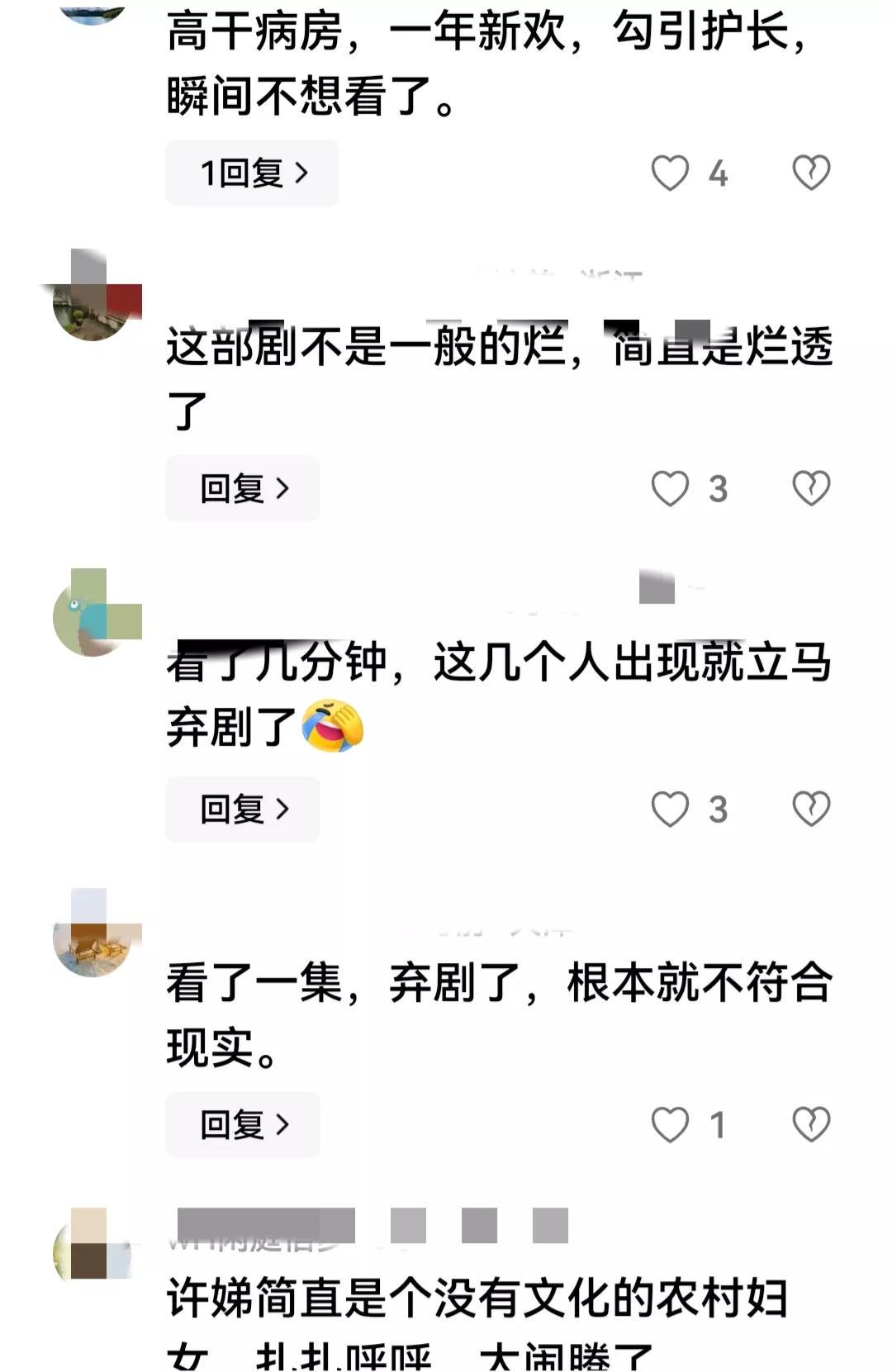Image resolution: width=892 pixels, height=1372 pixels.
Task: Like the 这部剧不是一般的烂 comment
Action: click(x=670, y=488)
